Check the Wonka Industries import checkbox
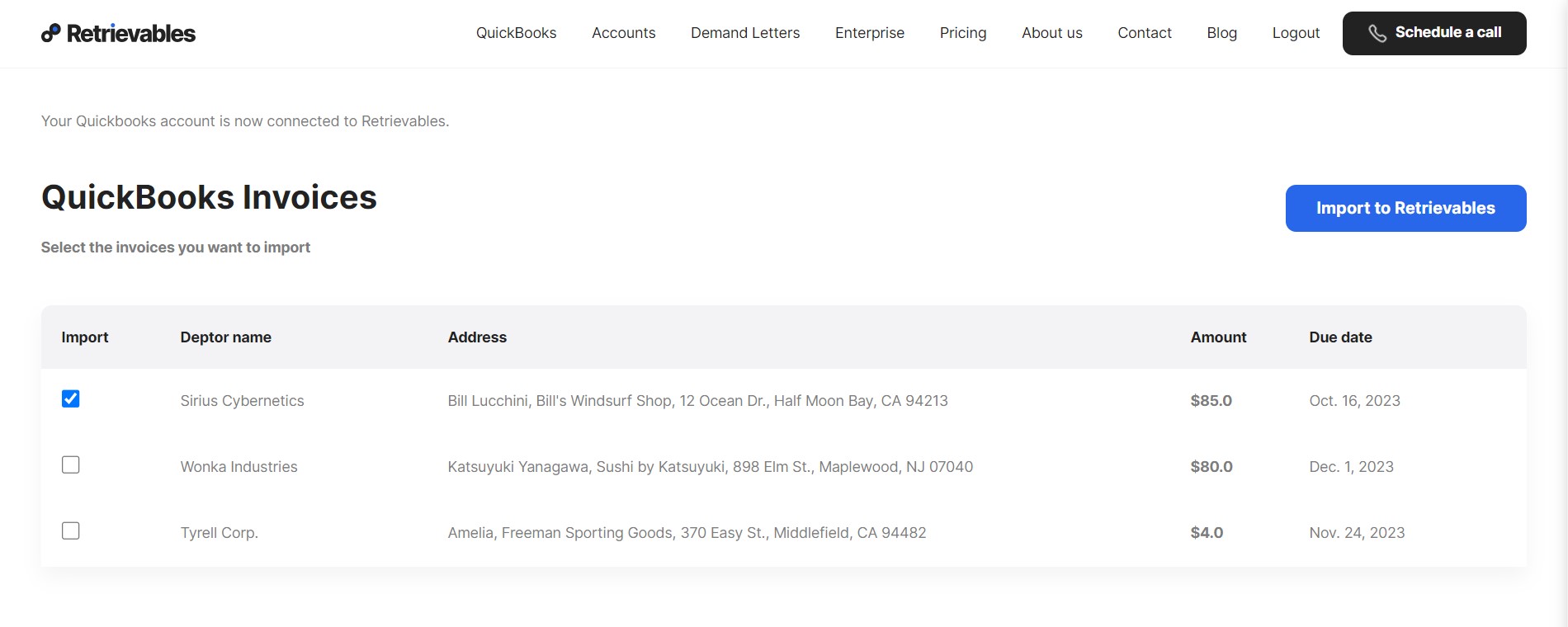 click(71, 464)
